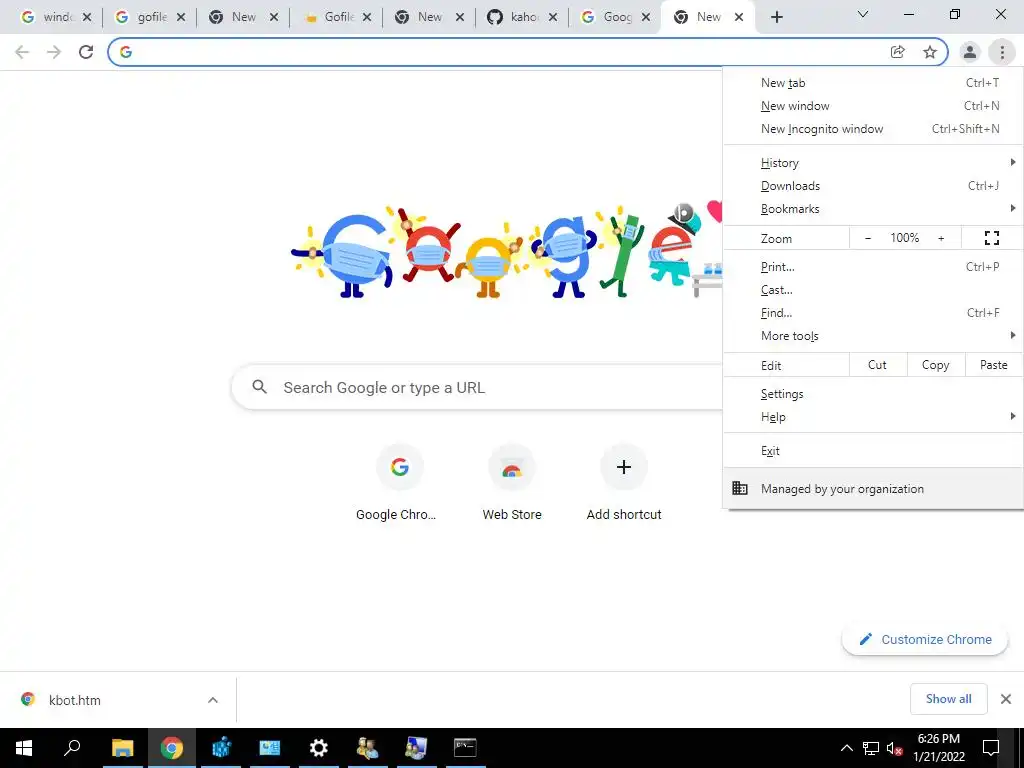Screen dimensions: 1024x768
Task: Click the Google search box on page
Action: click(478, 387)
